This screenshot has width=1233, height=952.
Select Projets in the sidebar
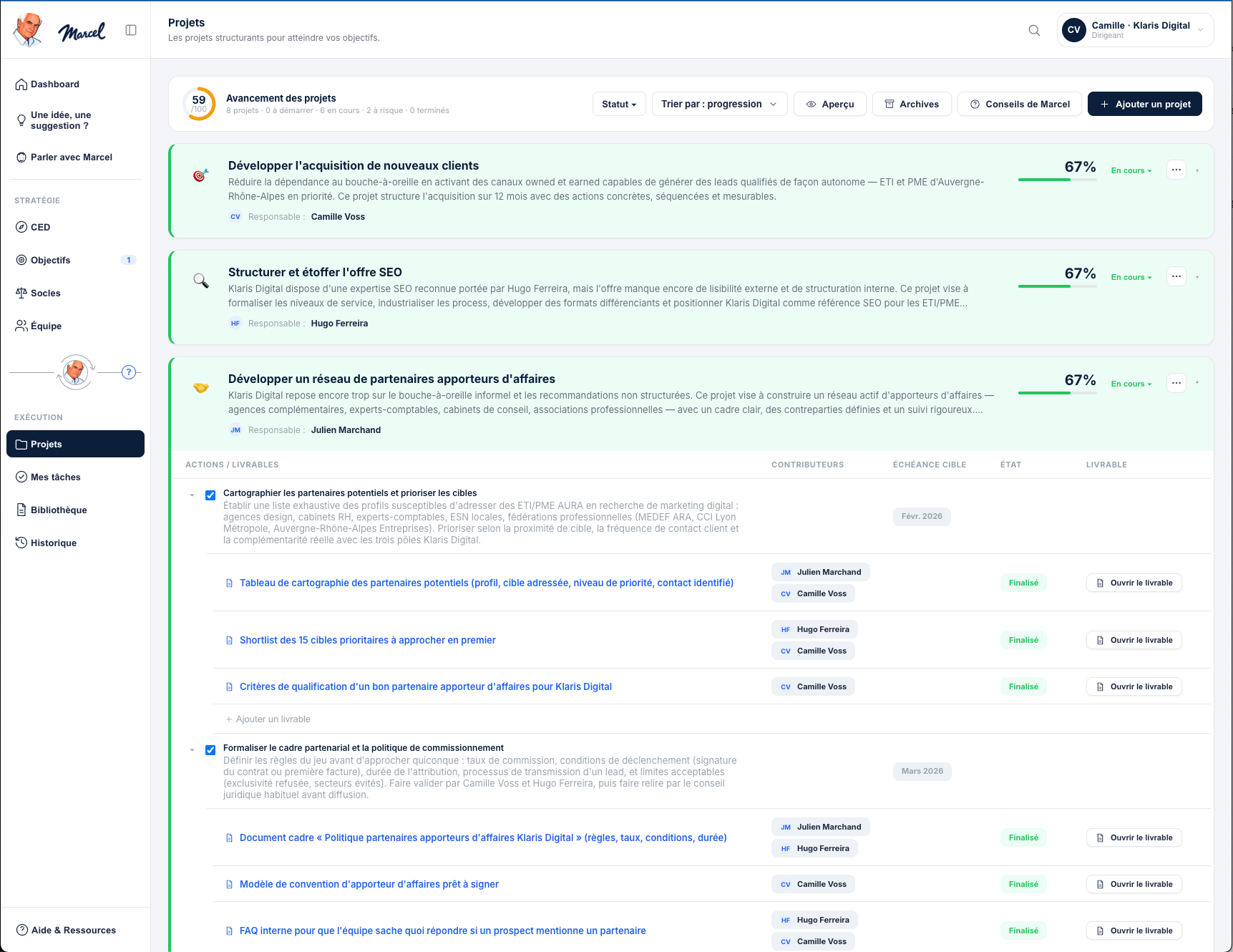75,444
